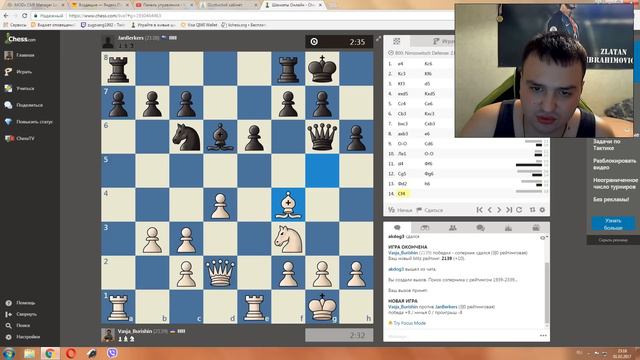Click the circular refresh arrow under moves
Image resolution: width=640 pixels, height=360 pixels.
(x=519, y=210)
